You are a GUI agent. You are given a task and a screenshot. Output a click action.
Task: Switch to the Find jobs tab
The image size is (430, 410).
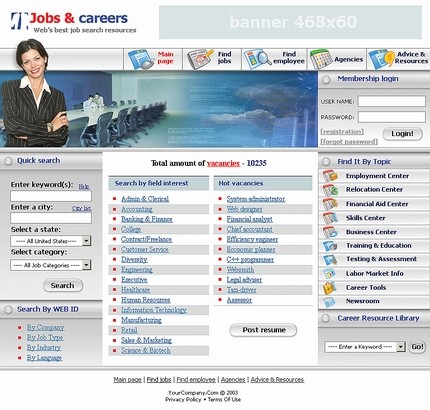[x=212, y=59]
